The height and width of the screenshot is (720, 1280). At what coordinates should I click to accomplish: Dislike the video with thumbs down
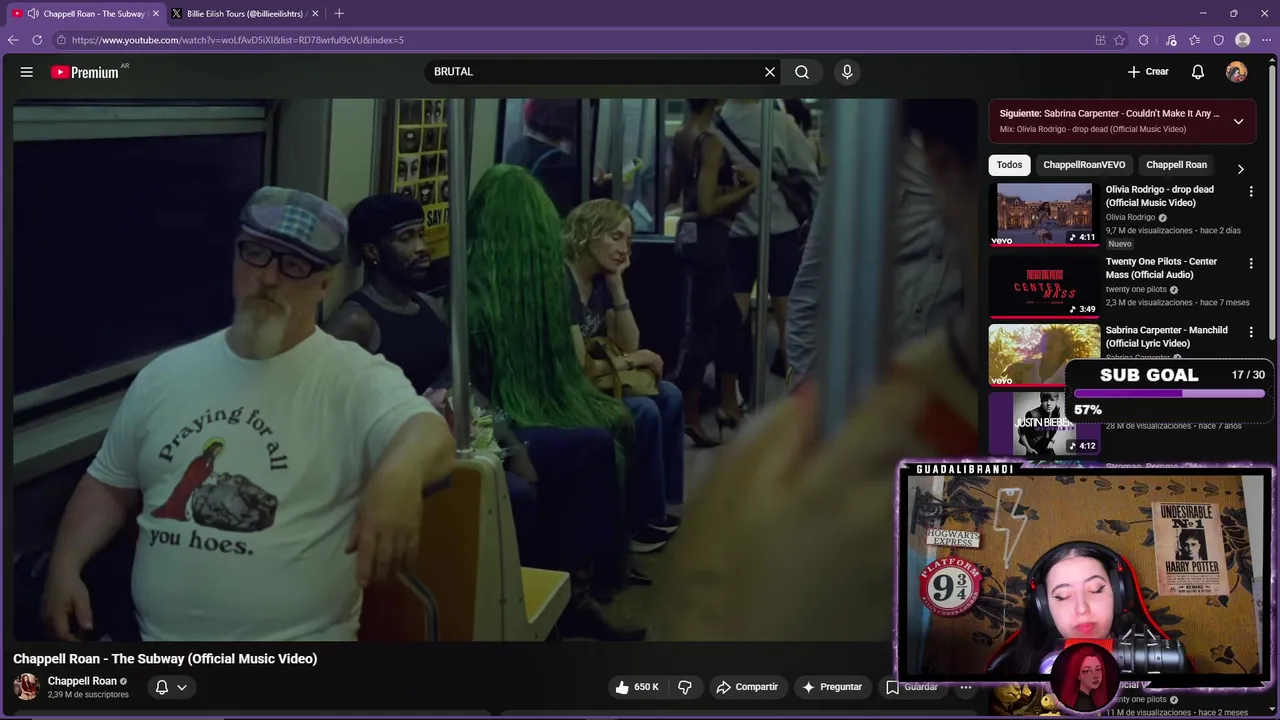[685, 687]
